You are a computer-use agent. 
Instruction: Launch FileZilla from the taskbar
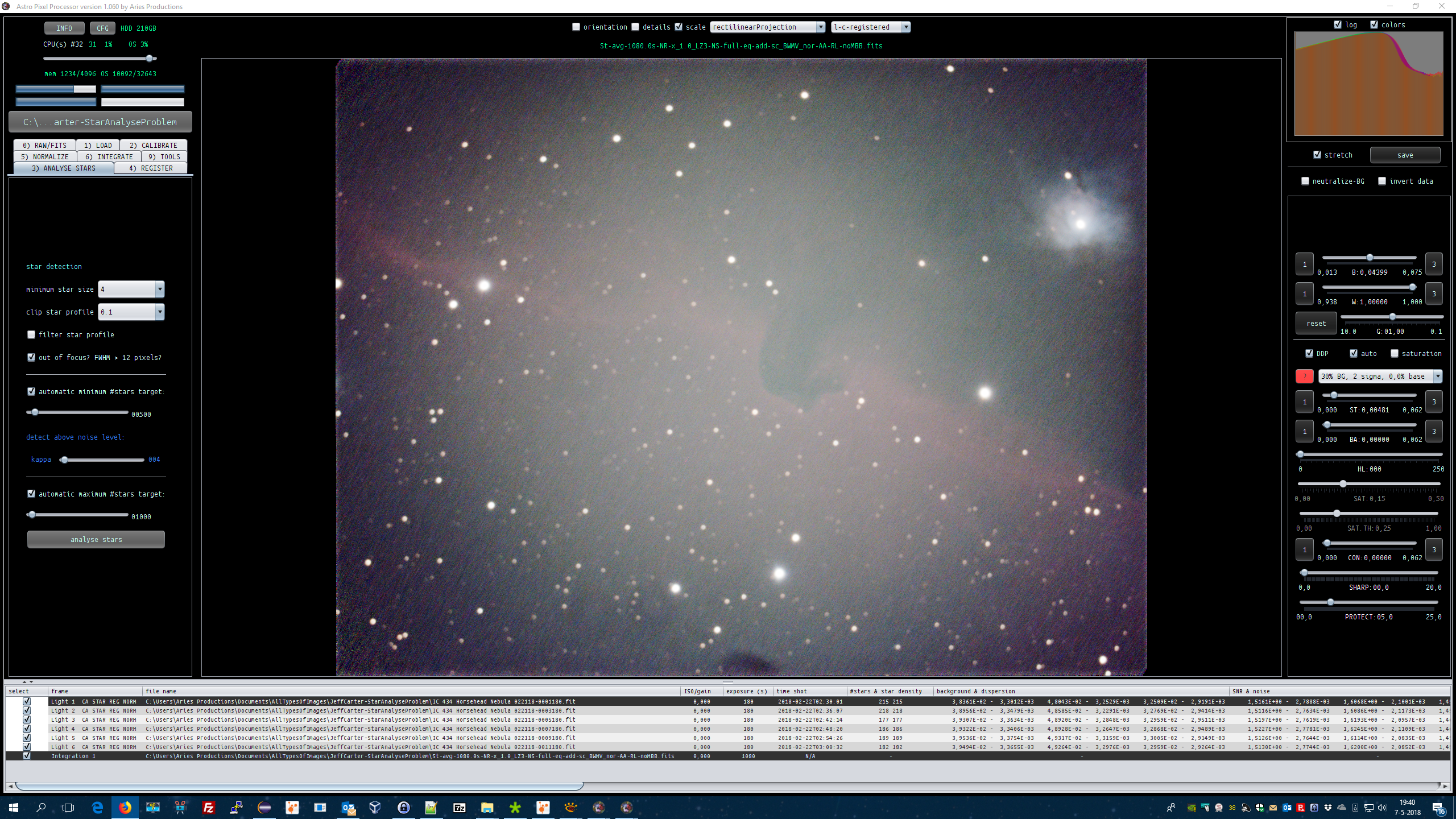(x=208, y=807)
